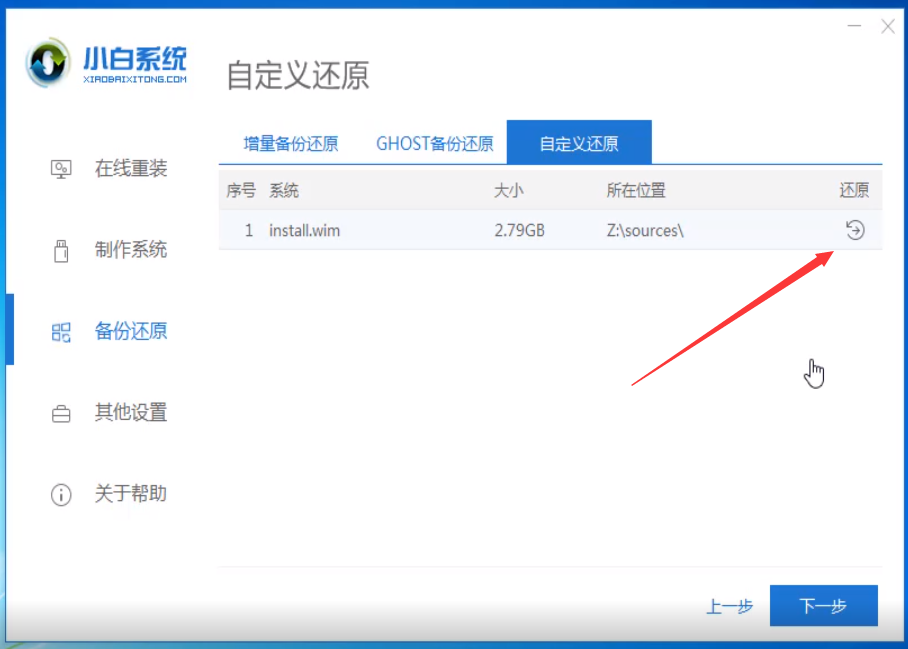This screenshot has height=649, width=908.
Task: Click the mouse cursor location icon
Action: (815, 372)
